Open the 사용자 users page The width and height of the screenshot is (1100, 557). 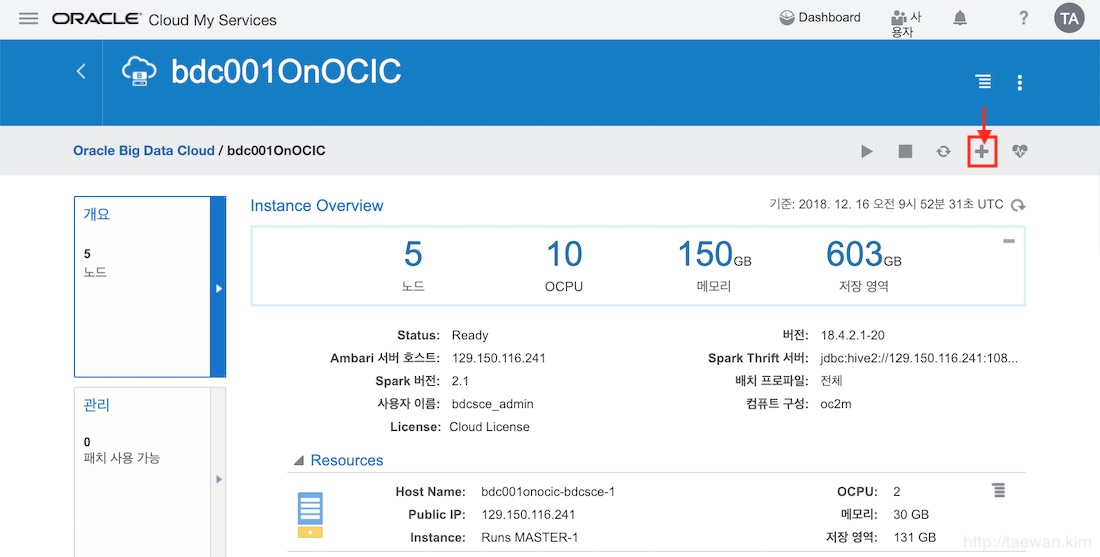click(906, 24)
